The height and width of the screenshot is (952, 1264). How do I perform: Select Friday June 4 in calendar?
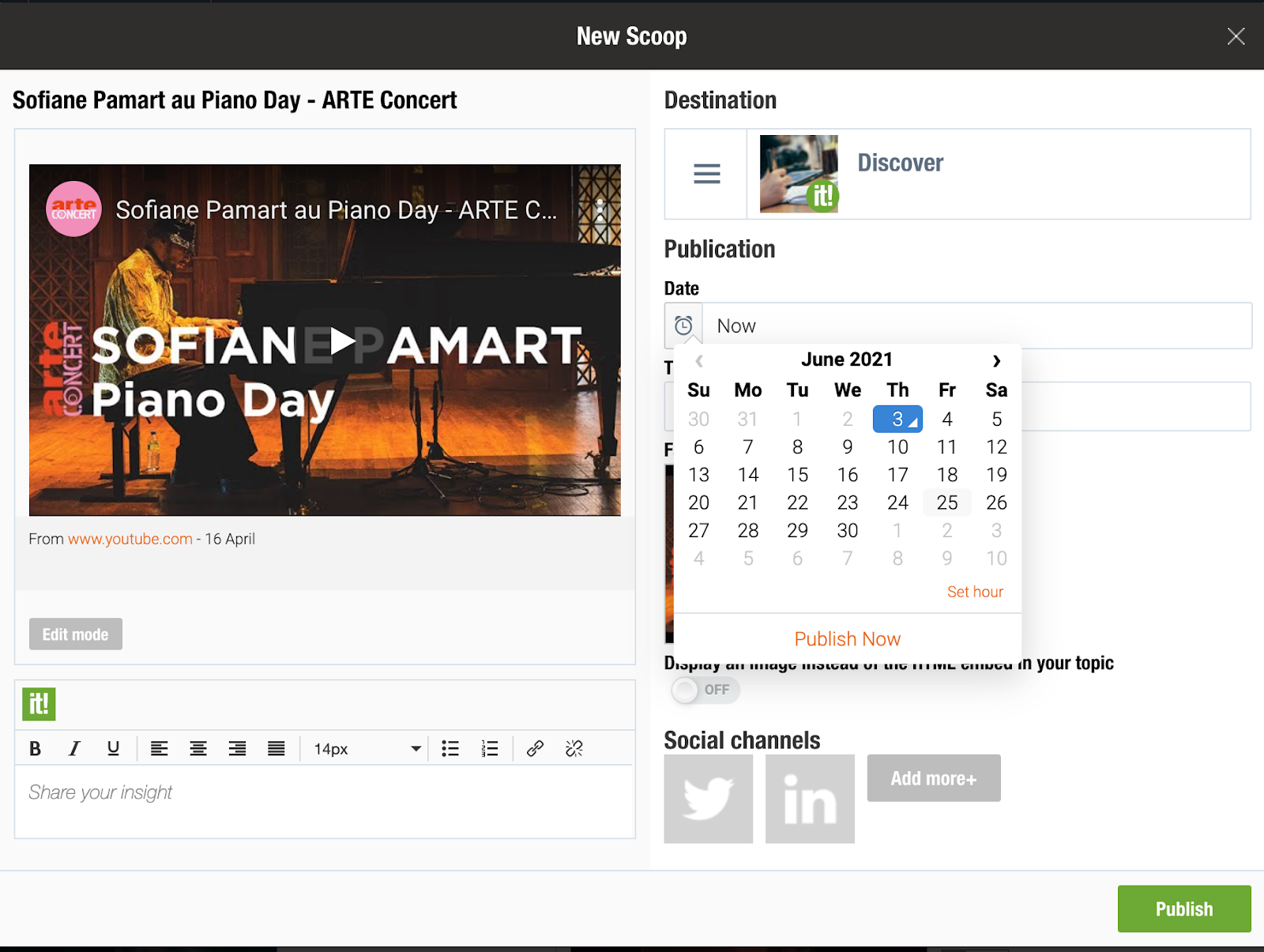click(947, 419)
